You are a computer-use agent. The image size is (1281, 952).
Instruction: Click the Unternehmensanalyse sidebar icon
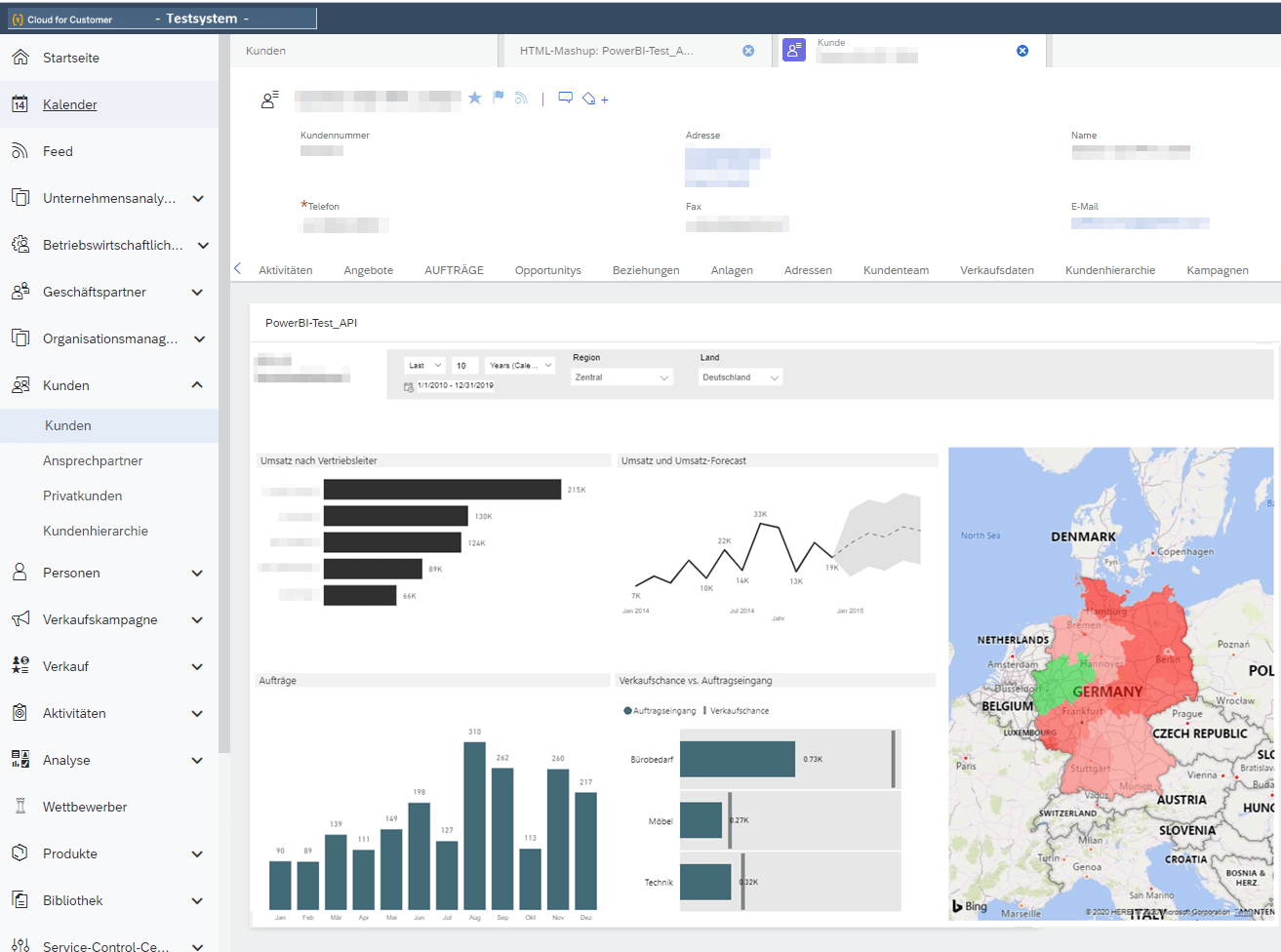tap(20, 198)
